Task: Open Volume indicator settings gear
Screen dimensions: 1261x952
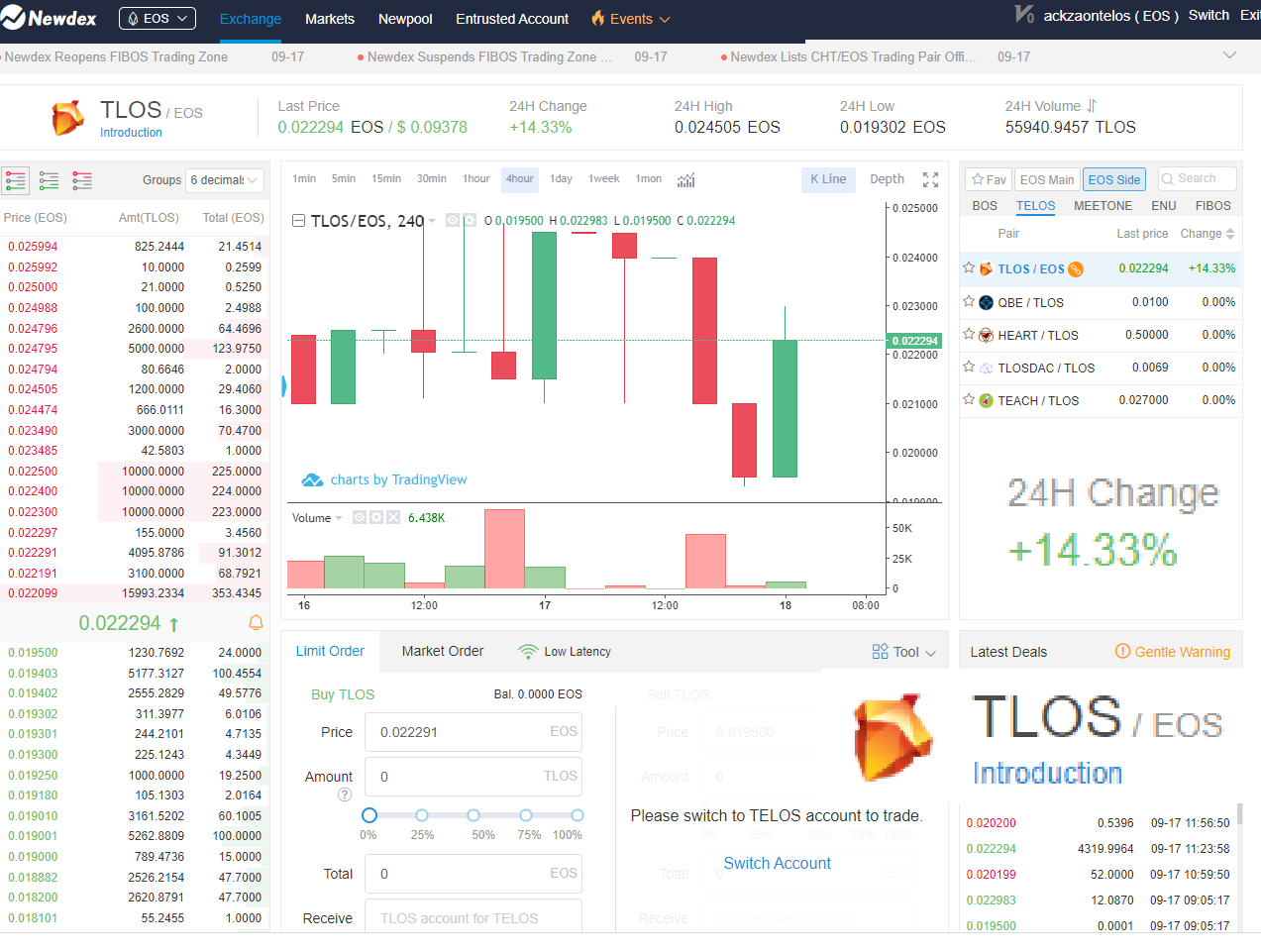Action: point(376,517)
